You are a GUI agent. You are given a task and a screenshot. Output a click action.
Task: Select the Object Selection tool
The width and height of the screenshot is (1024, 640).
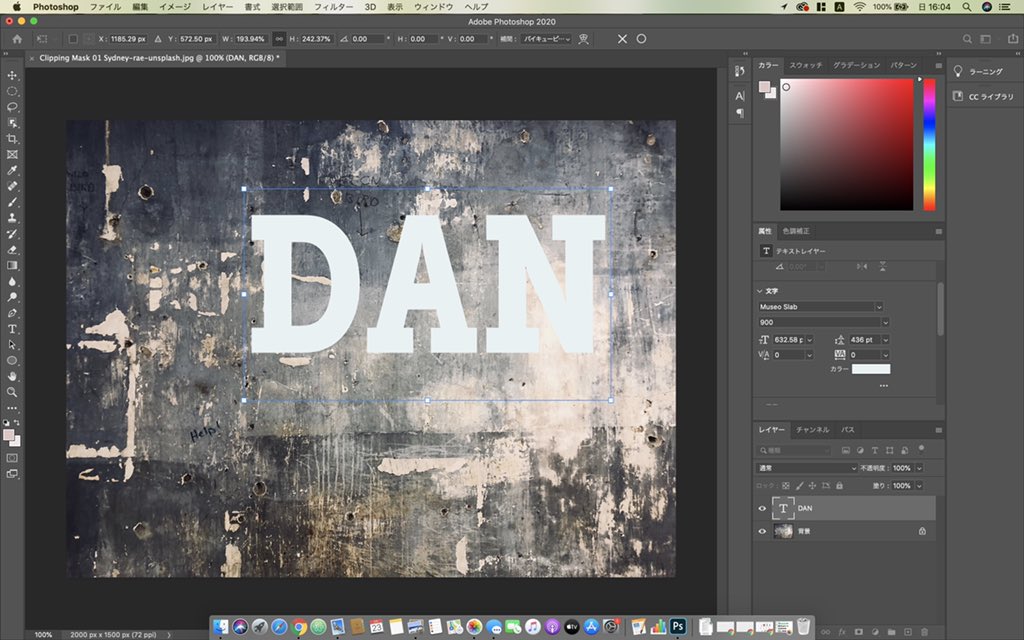[x=12, y=123]
